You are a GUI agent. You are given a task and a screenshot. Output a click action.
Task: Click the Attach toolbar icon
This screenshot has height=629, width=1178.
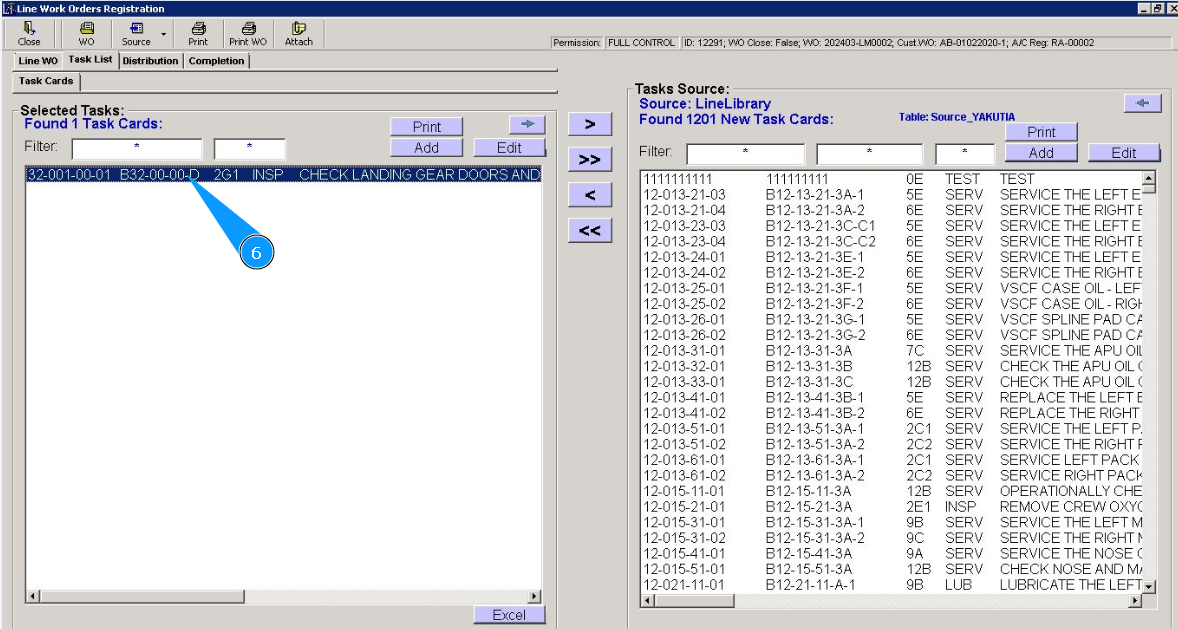coord(298,34)
